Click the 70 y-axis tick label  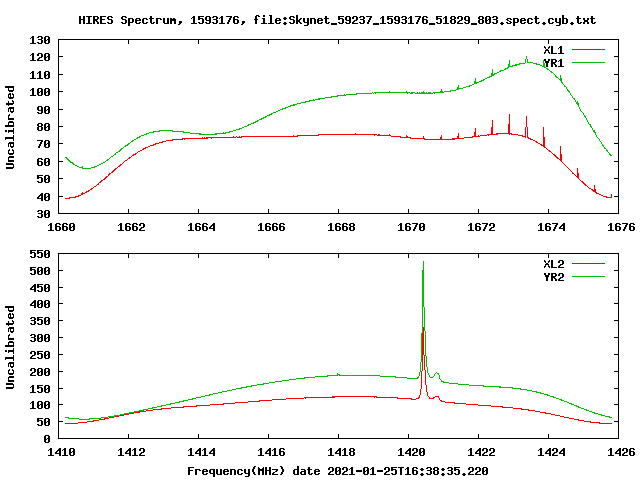[x=44, y=144]
